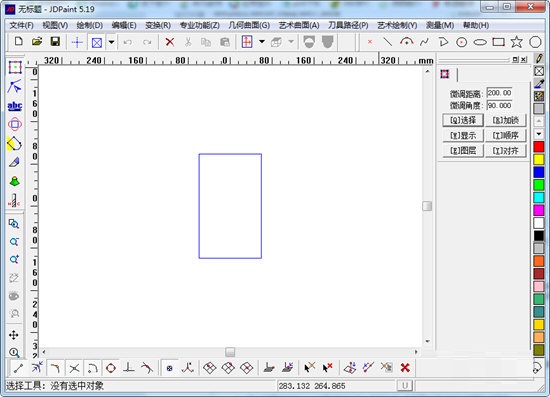Select the spline curve tool
This screenshot has width=550, height=397.
click(x=424, y=42)
